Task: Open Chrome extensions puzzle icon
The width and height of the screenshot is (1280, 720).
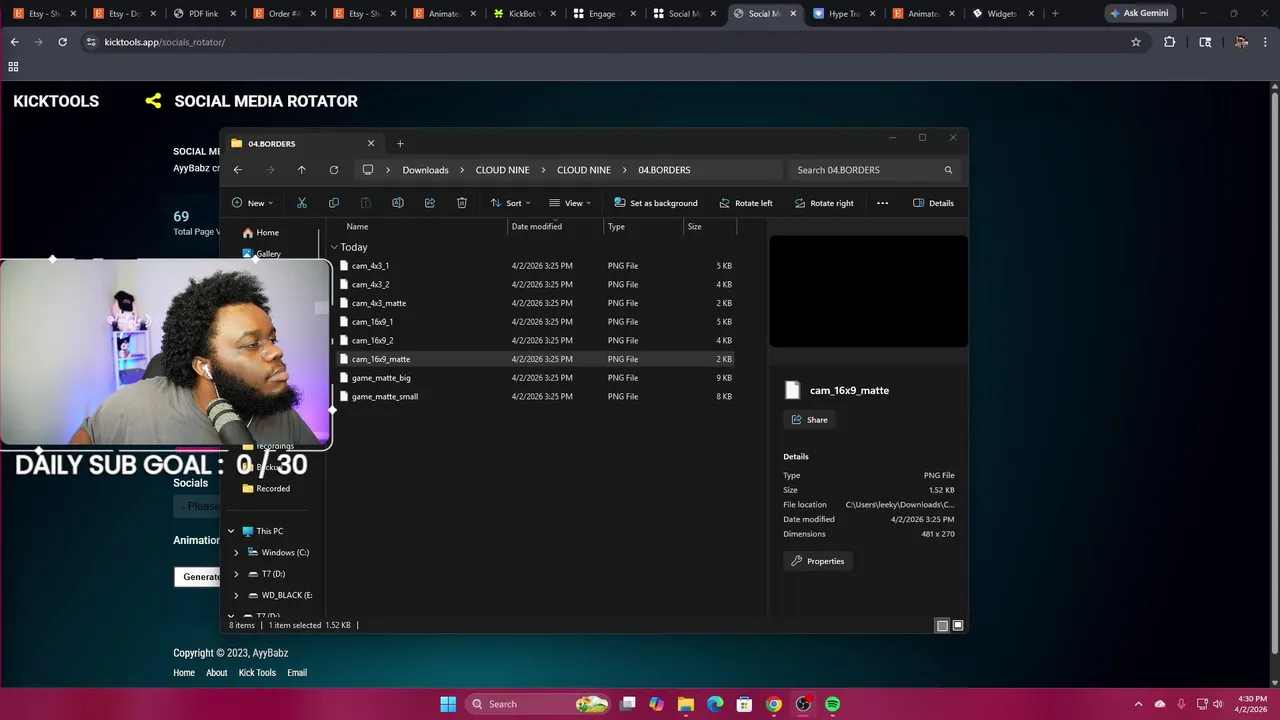Action: [x=1169, y=42]
